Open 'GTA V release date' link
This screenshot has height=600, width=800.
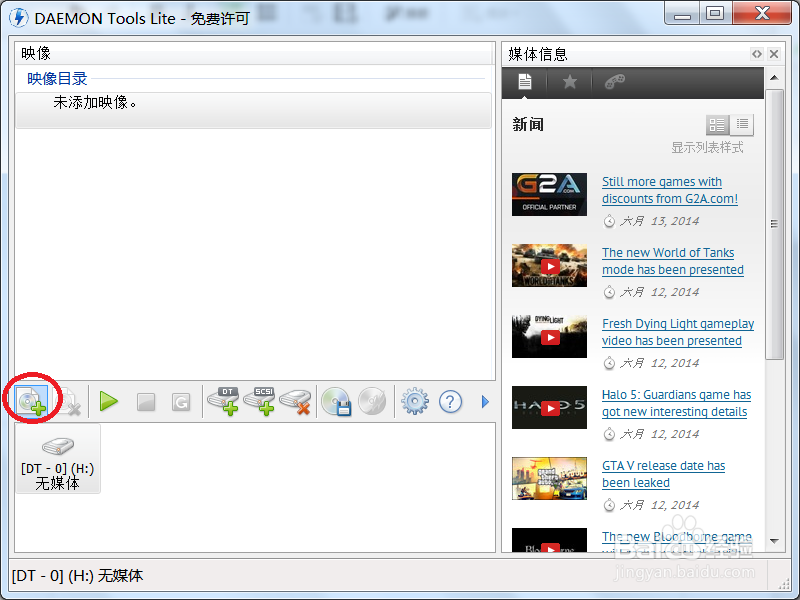pos(663,474)
